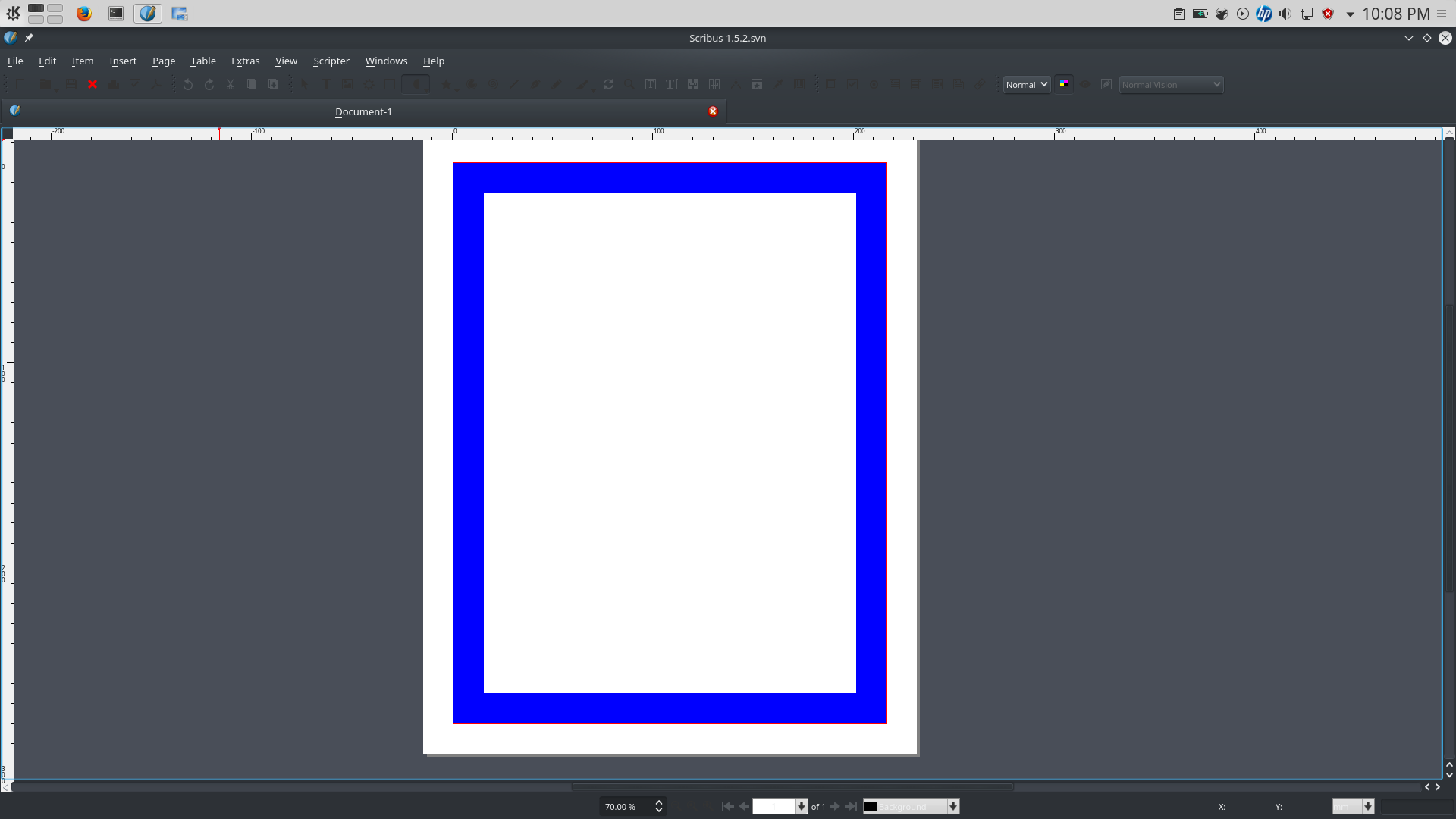
Task: Open the Scripter menu
Action: click(x=331, y=61)
